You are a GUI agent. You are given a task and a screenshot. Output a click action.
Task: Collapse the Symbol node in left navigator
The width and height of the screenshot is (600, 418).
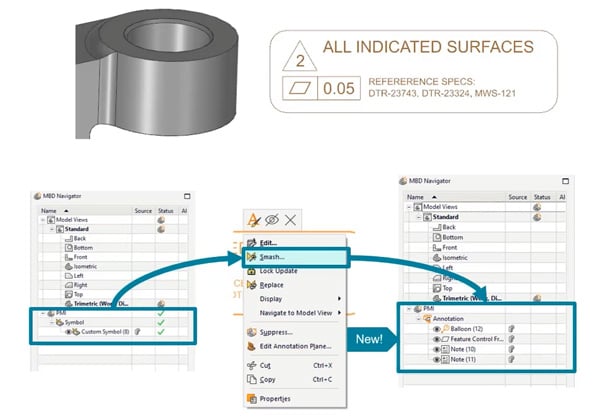tap(52, 323)
